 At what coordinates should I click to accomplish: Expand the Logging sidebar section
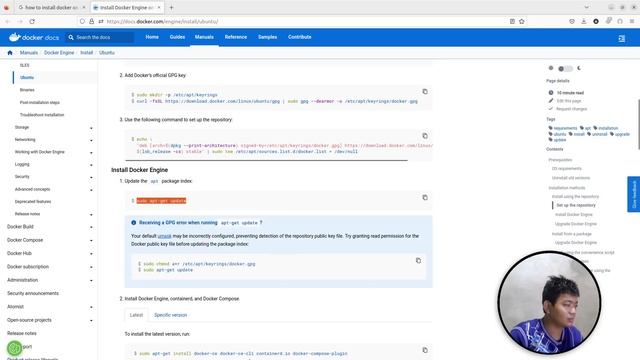pos(91,165)
